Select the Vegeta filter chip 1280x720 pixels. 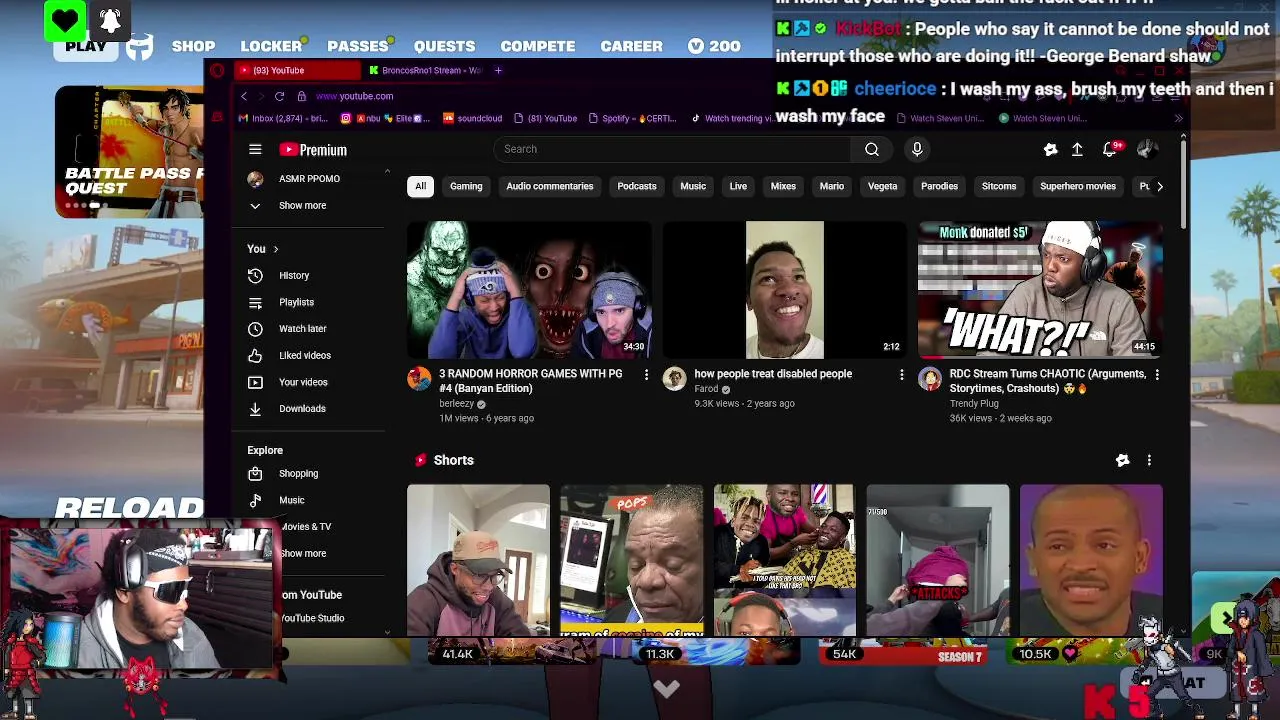click(882, 186)
